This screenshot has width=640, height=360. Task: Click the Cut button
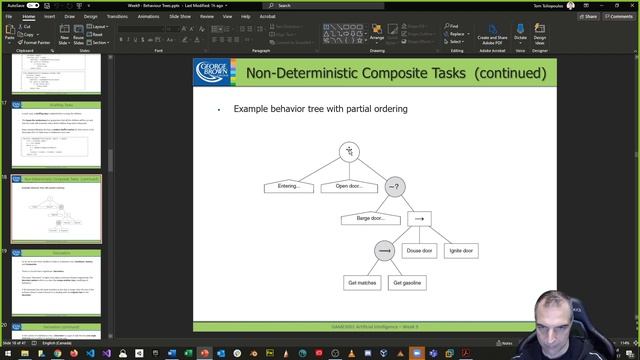pyautogui.click(x=24, y=27)
